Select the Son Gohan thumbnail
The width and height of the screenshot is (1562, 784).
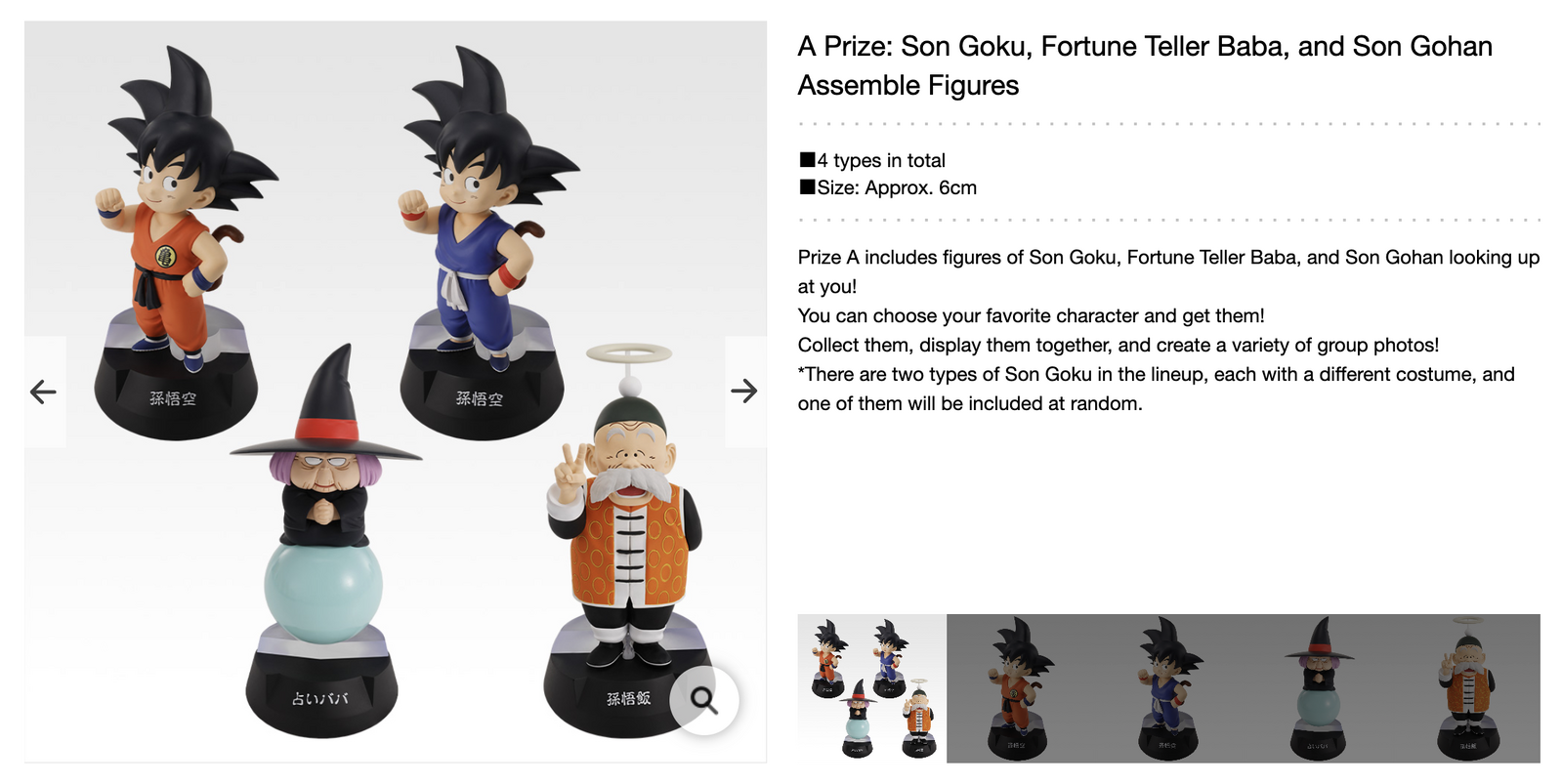pyautogui.click(x=1466, y=688)
